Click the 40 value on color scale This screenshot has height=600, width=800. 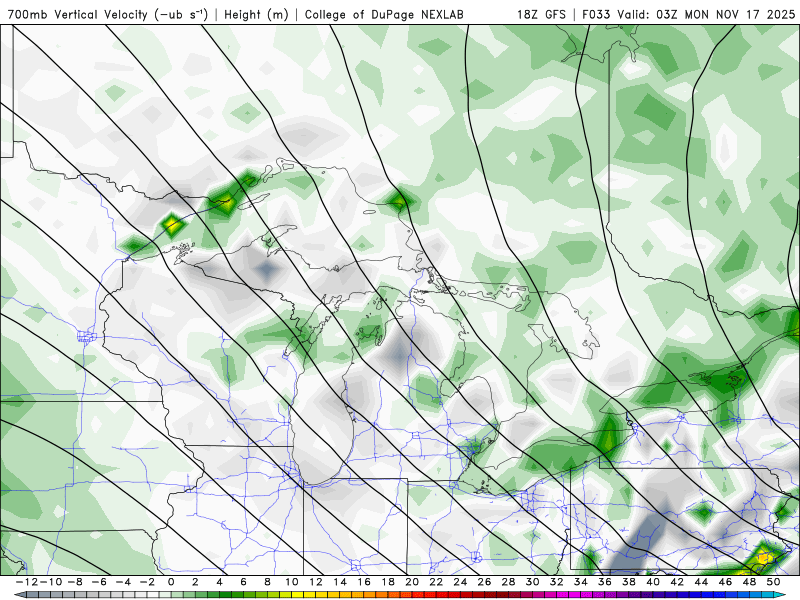pos(653,582)
